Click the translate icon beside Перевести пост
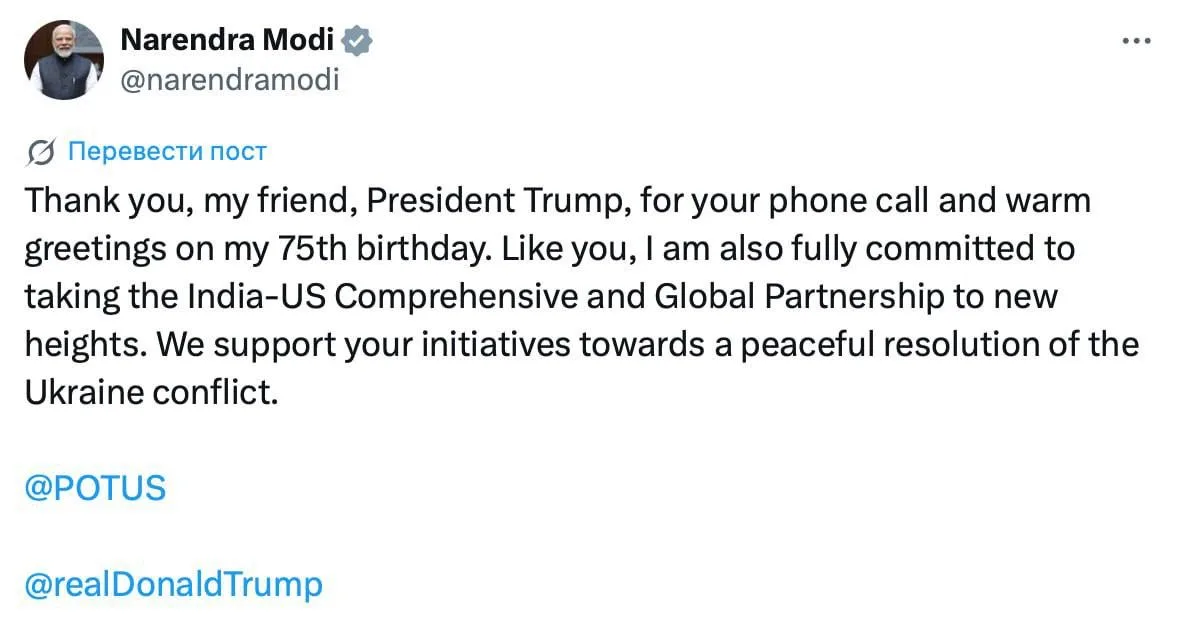The height and width of the screenshot is (634, 1186). [42, 152]
